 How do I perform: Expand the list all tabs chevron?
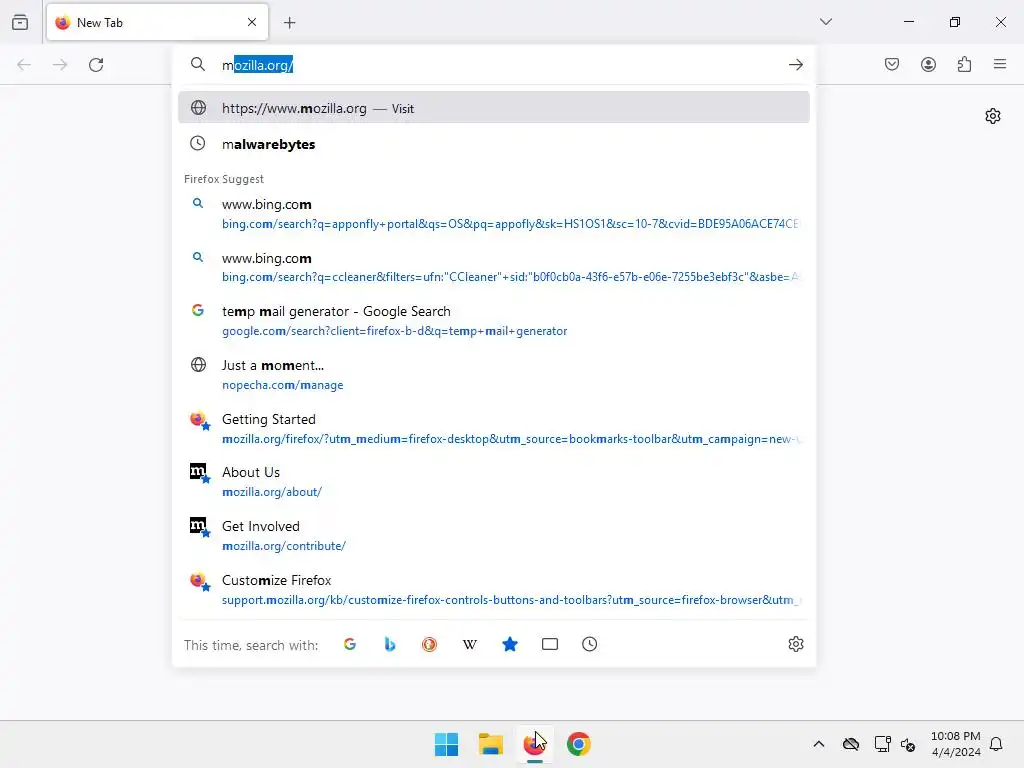pos(826,22)
